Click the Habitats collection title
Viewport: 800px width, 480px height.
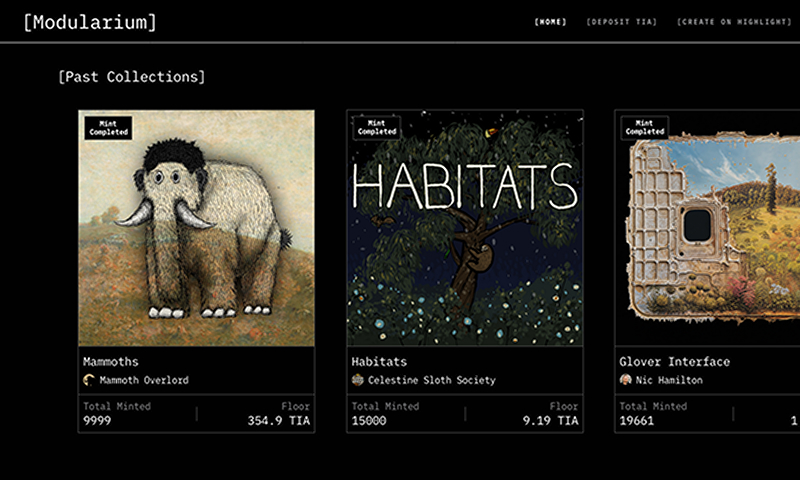[x=379, y=362]
